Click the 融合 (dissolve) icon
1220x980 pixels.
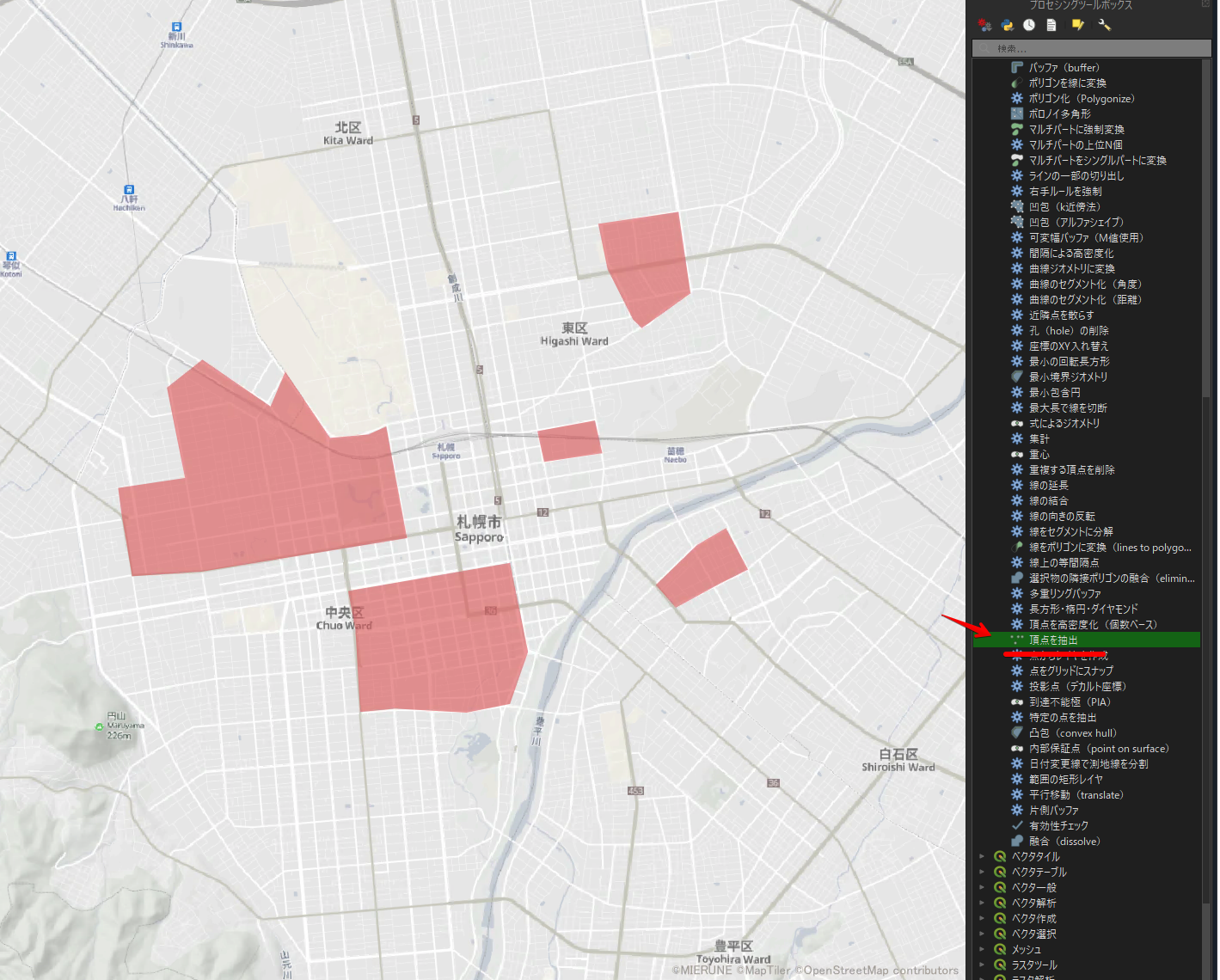point(1017,842)
